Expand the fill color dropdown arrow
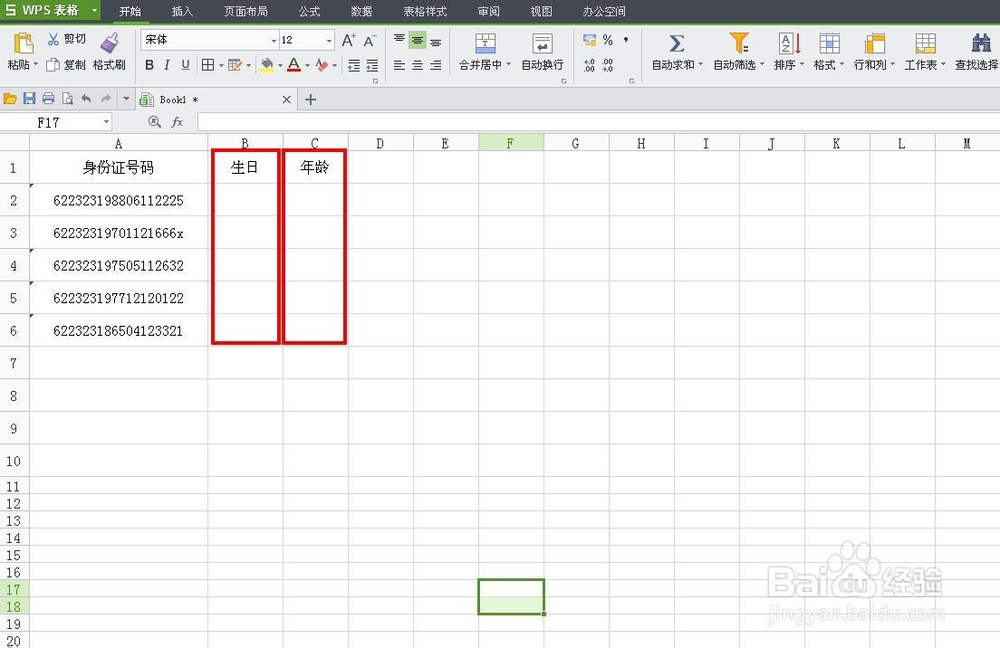 coord(280,65)
